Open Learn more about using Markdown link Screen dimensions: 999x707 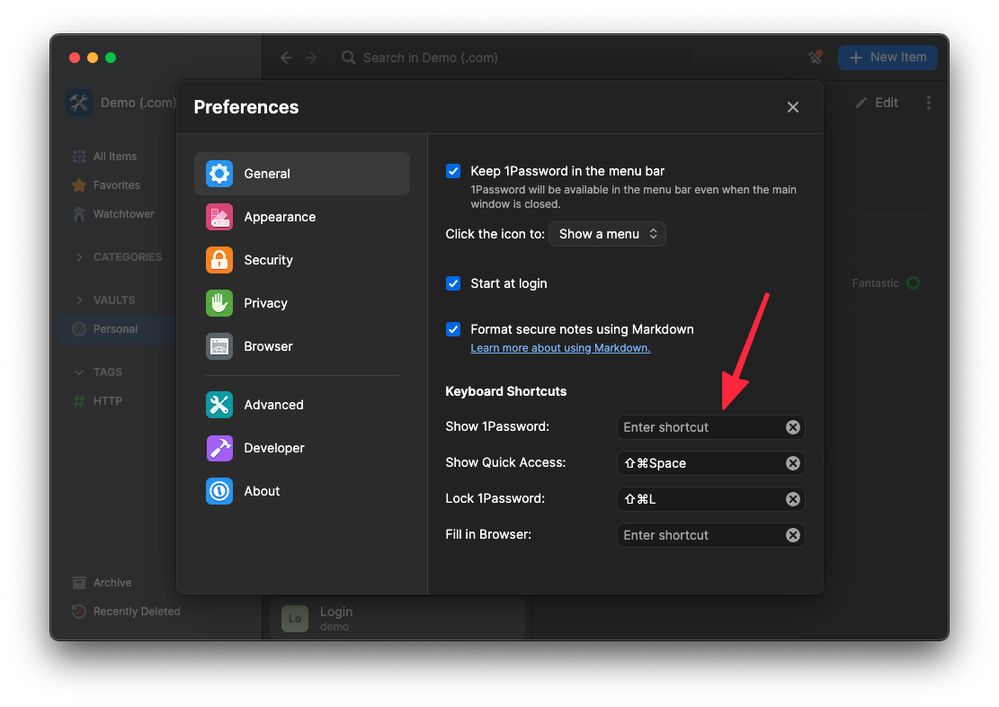(560, 348)
